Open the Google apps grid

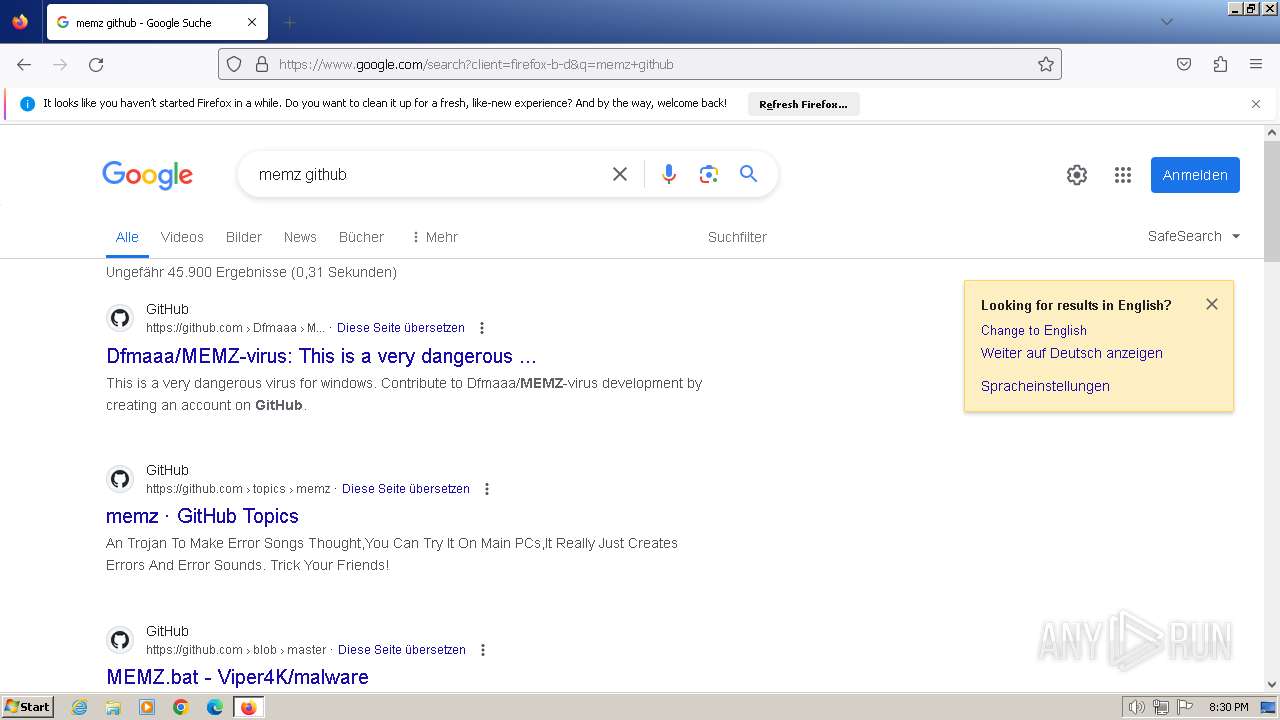pos(1123,175)
